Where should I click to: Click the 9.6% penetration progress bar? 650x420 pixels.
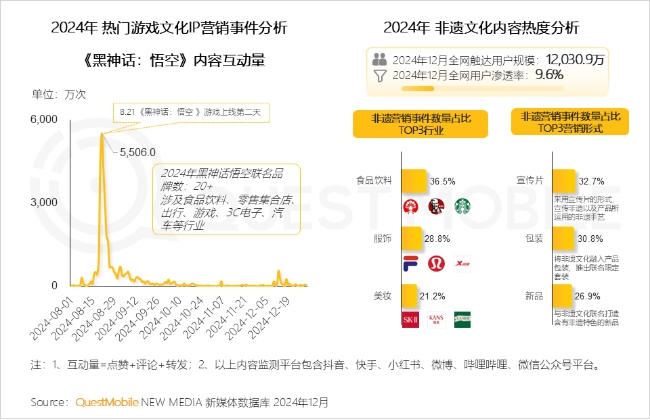tap(483, 88)
